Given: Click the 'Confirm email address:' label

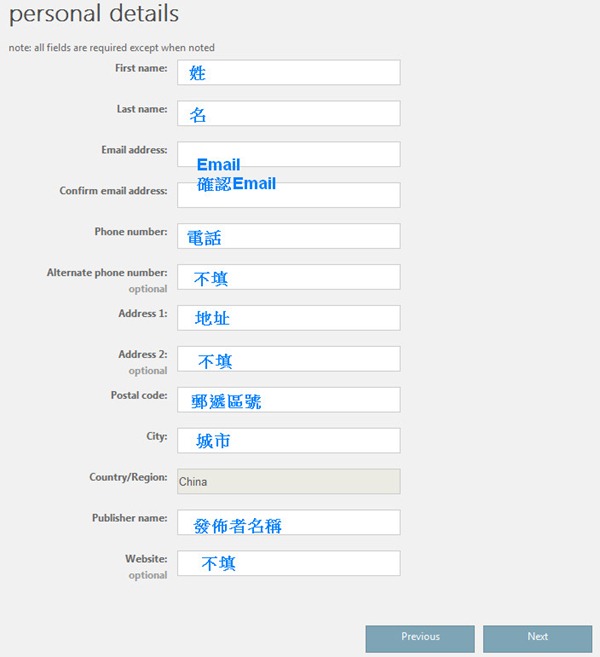Looking at the screenshot, I should click(x=113, y=191).
